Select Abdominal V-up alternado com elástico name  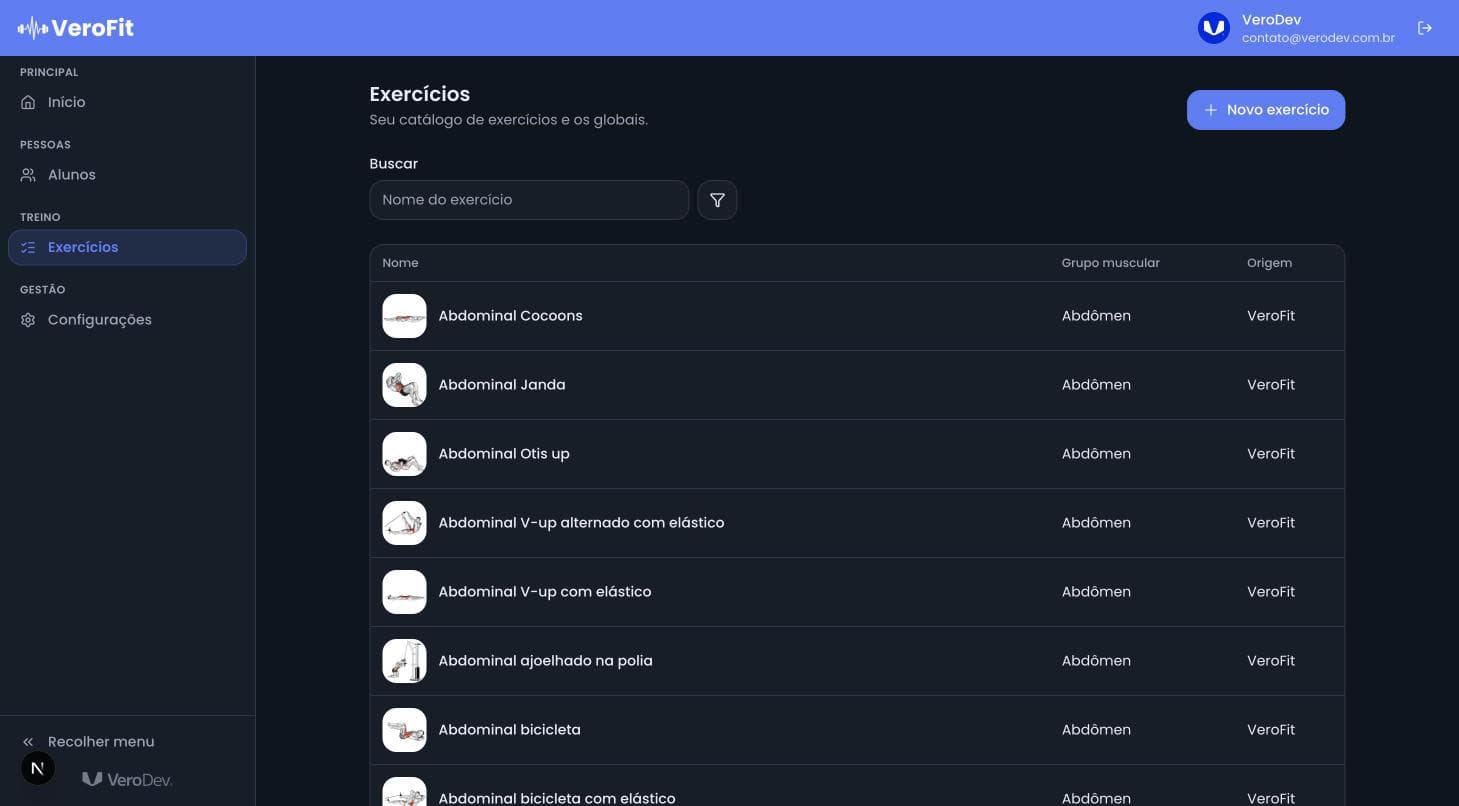point(581,523)
